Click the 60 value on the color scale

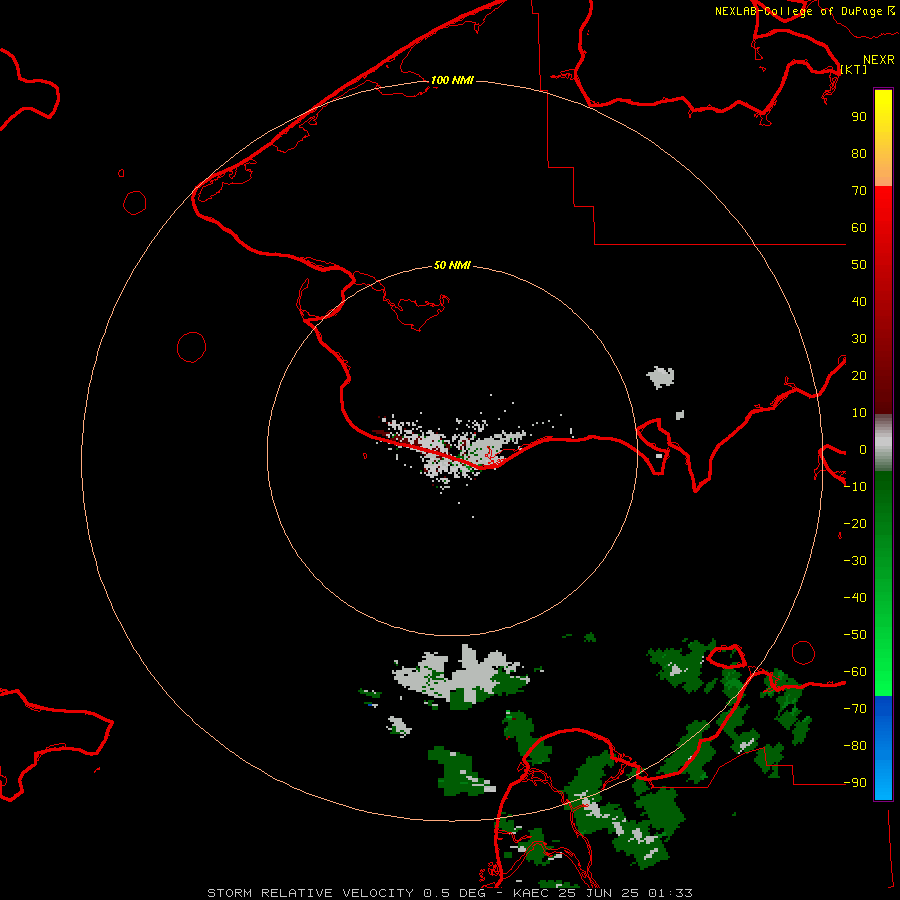point(859,227)
